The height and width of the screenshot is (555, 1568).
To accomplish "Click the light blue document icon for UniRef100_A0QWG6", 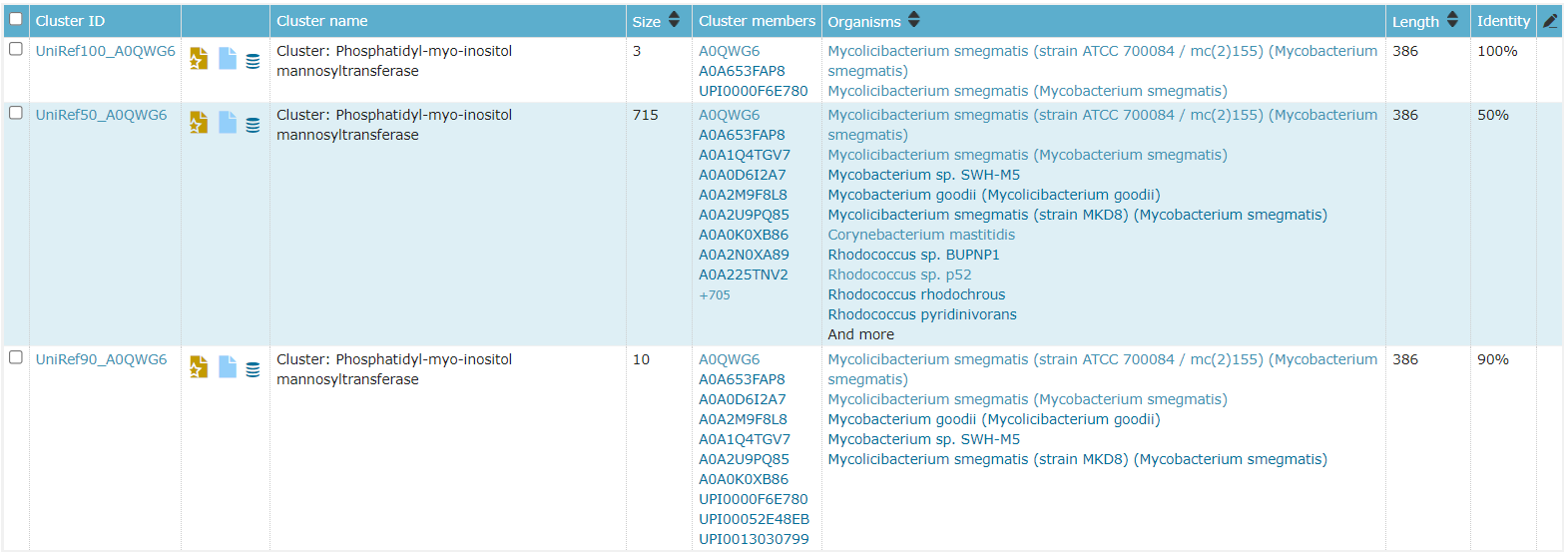I will pyautogui.click(x=228, y=59).
